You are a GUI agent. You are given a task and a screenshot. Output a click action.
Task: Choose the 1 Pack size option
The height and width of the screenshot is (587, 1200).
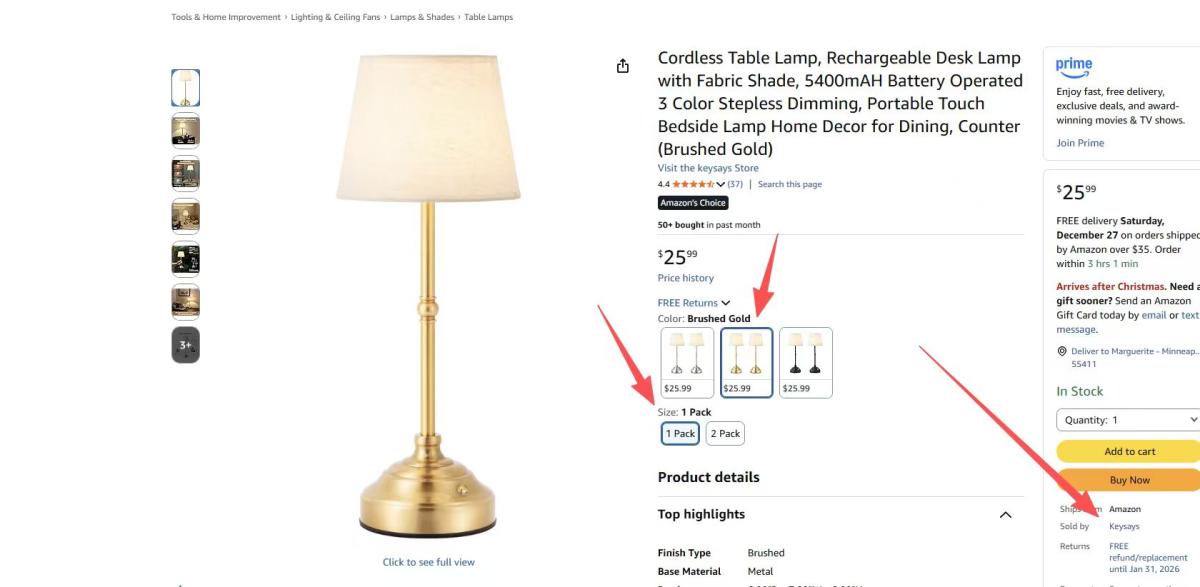(680, 433)
